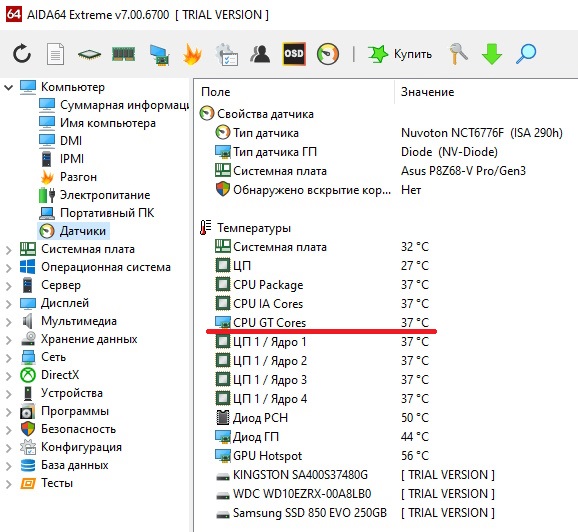The width and height of the screenshot is (578, 532).
Task: Open the magnifier search icon
Action: click(x=526, y=54)
